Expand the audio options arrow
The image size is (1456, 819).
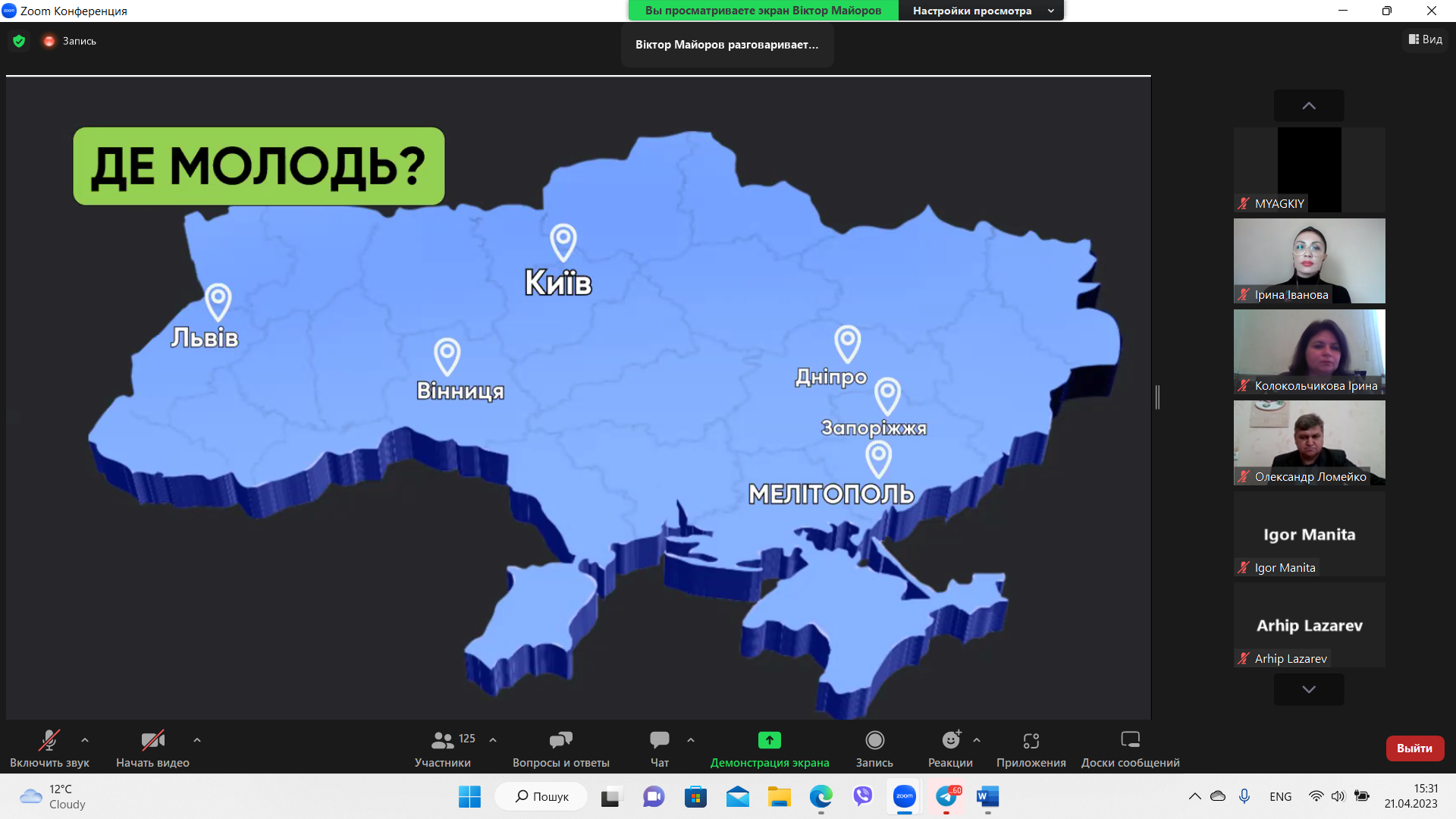(85, 740)
